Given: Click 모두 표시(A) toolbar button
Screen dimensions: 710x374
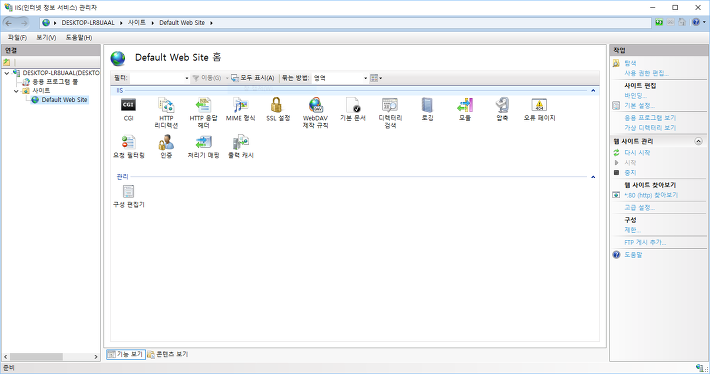Looking at the screenshot, I should click(x=253, y=78).
